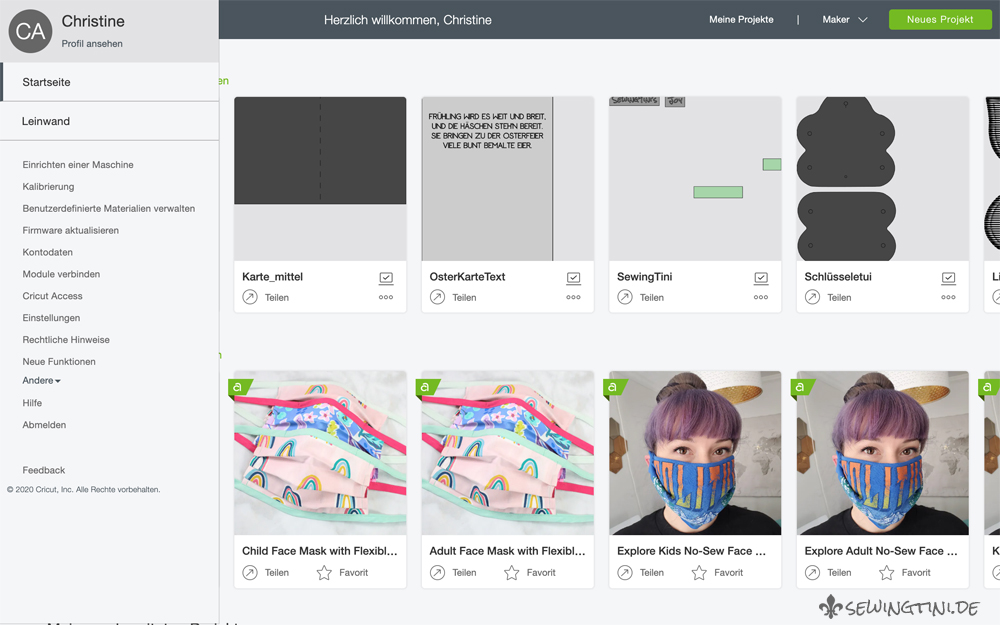Select Module verbinden
The image size is (1000, 625).
point(61,274)
